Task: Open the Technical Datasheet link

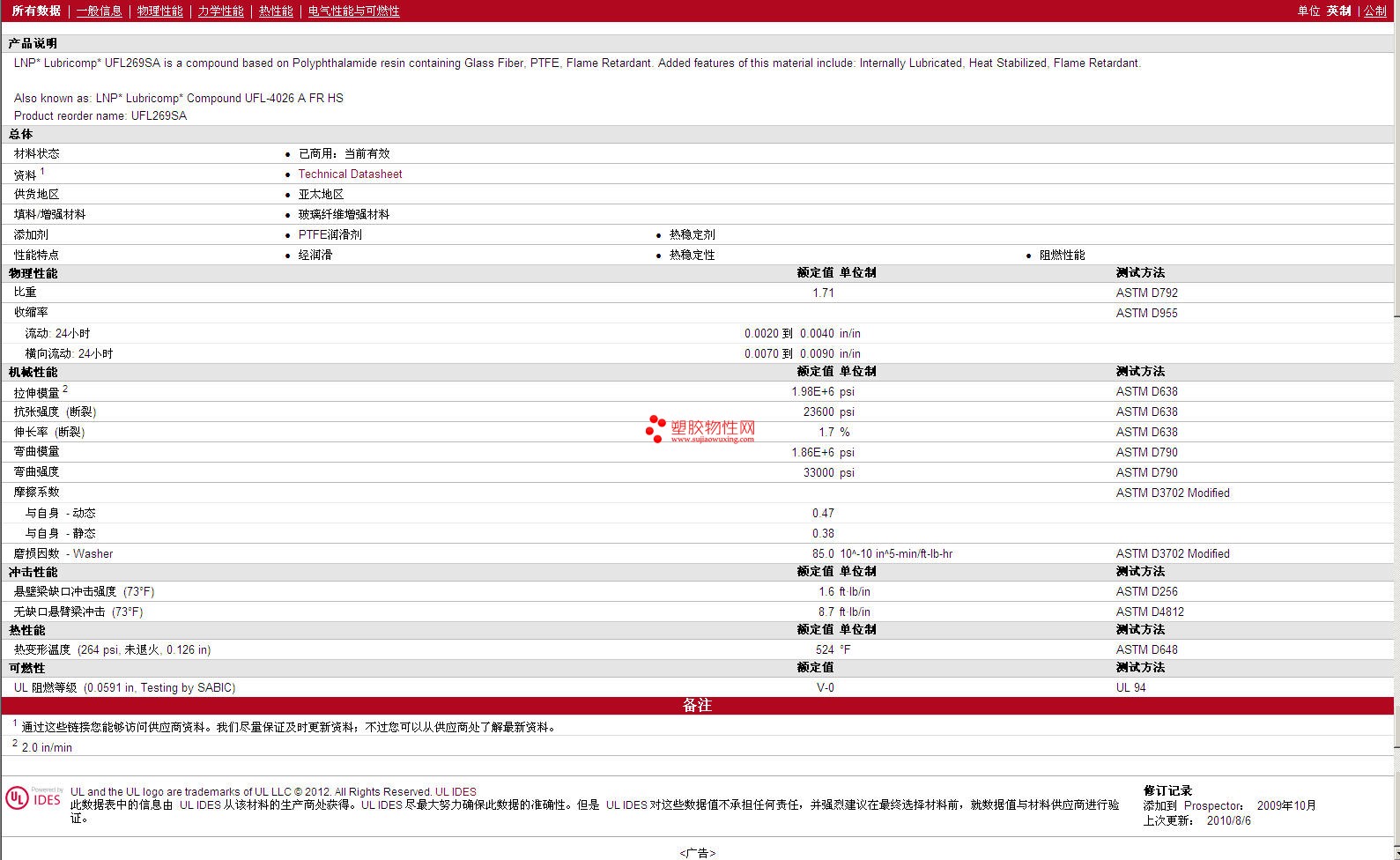Action: (350, 174)
